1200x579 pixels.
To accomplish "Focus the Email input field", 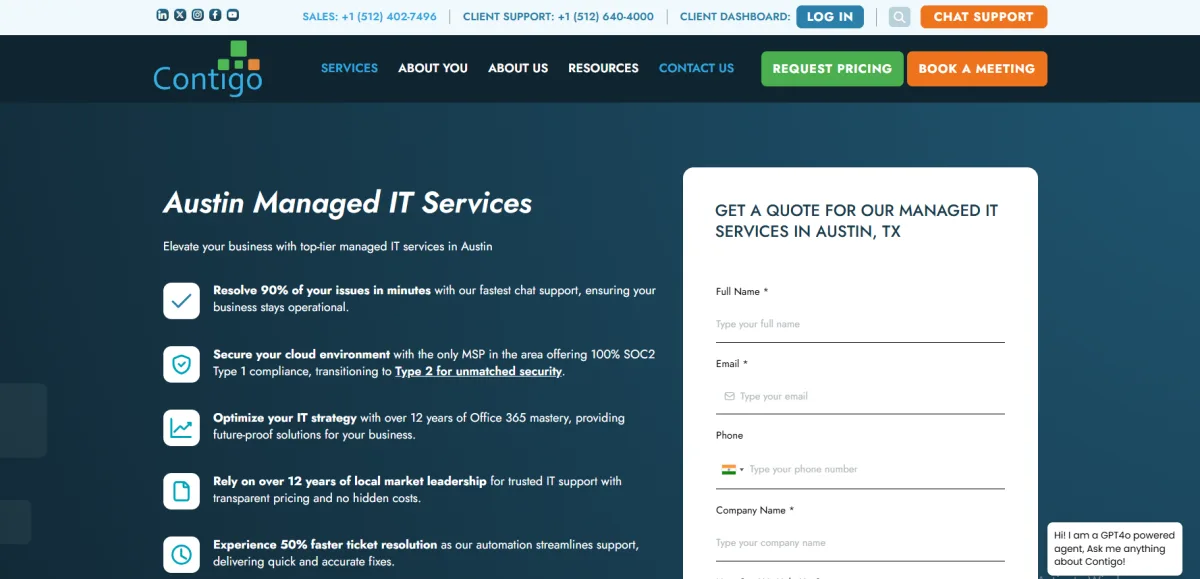I will [860, 396].
